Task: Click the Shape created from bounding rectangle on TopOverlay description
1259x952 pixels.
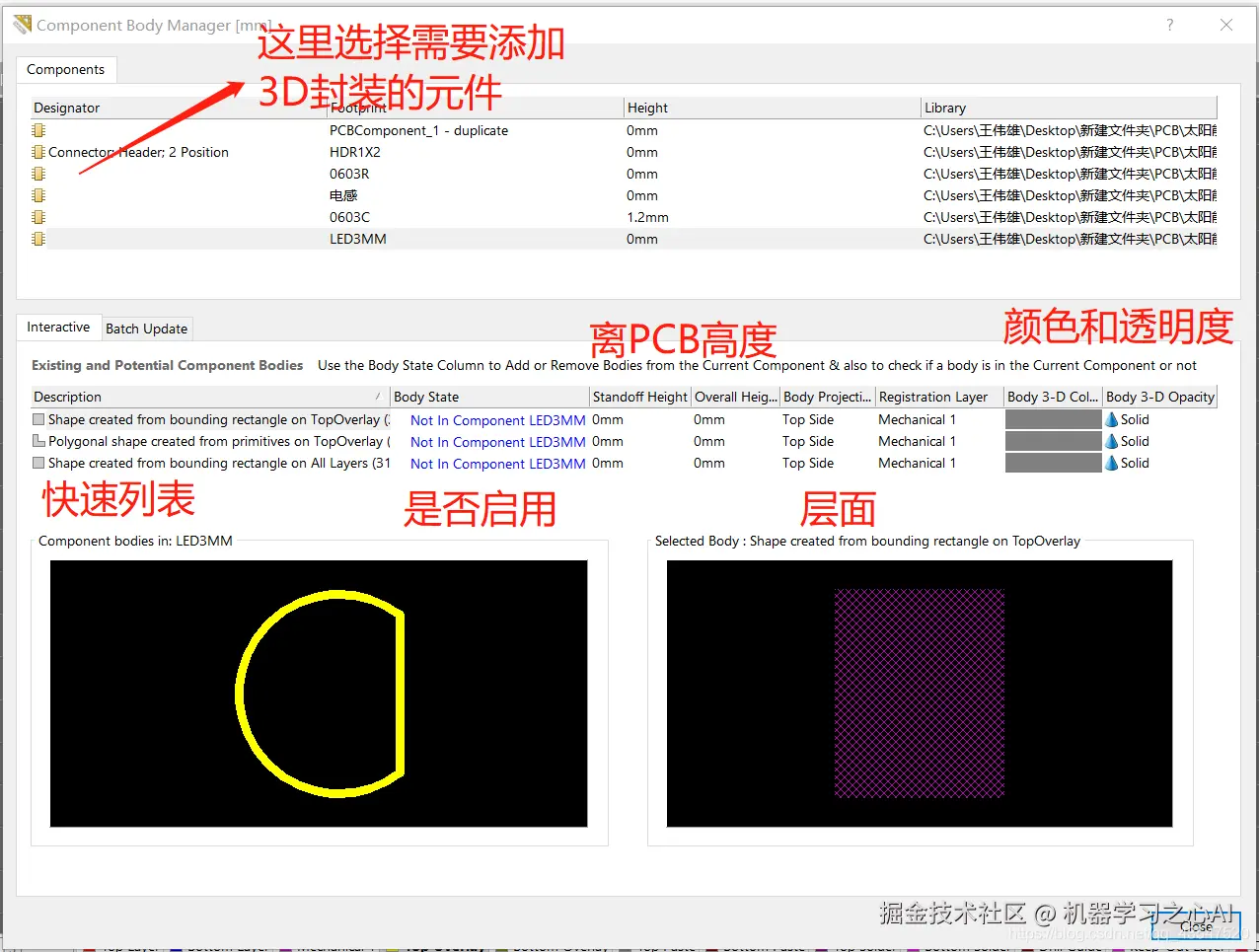Action: (219, 419)
